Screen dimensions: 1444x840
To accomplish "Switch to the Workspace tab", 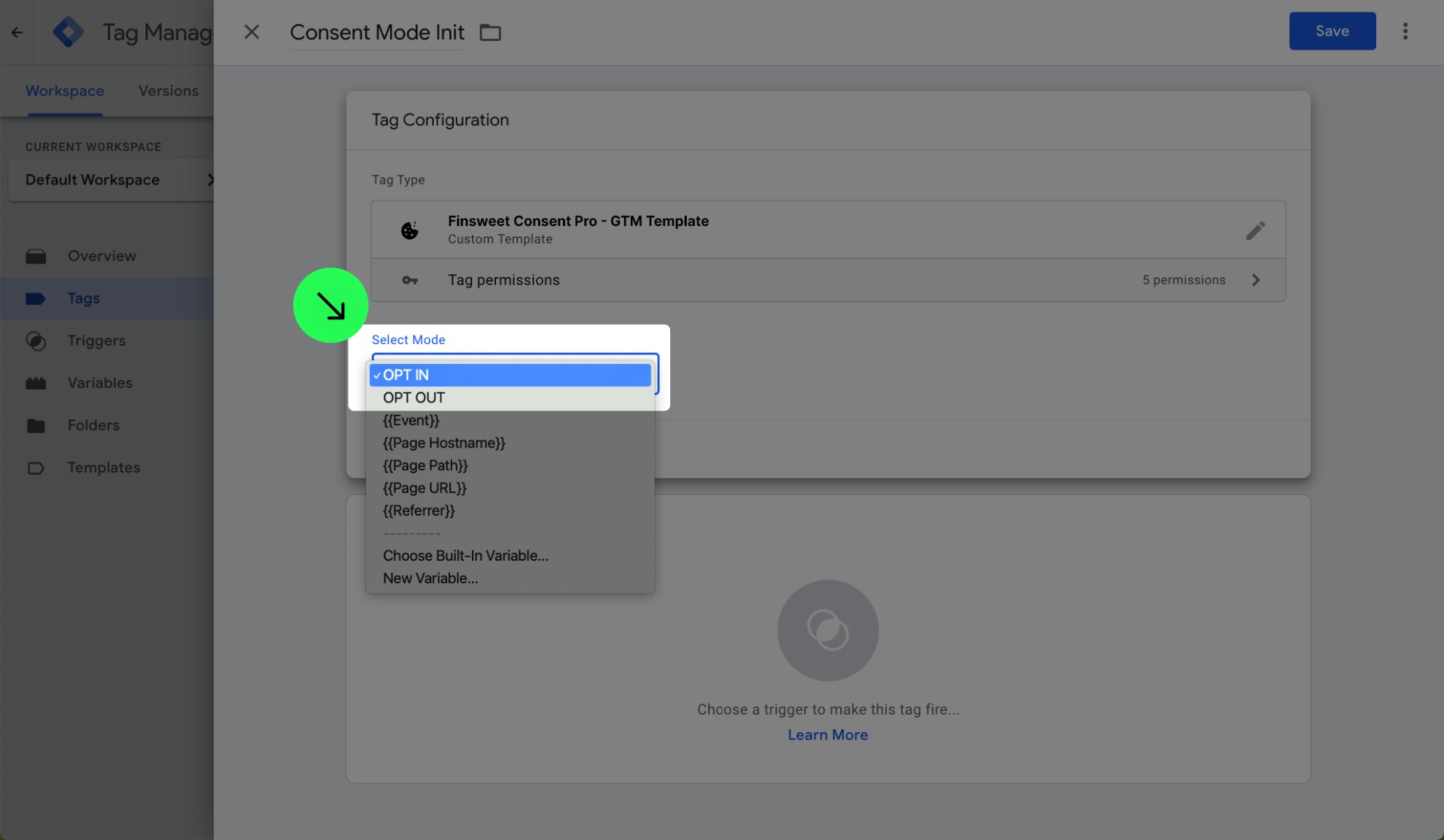I will (x=65, y=91).
